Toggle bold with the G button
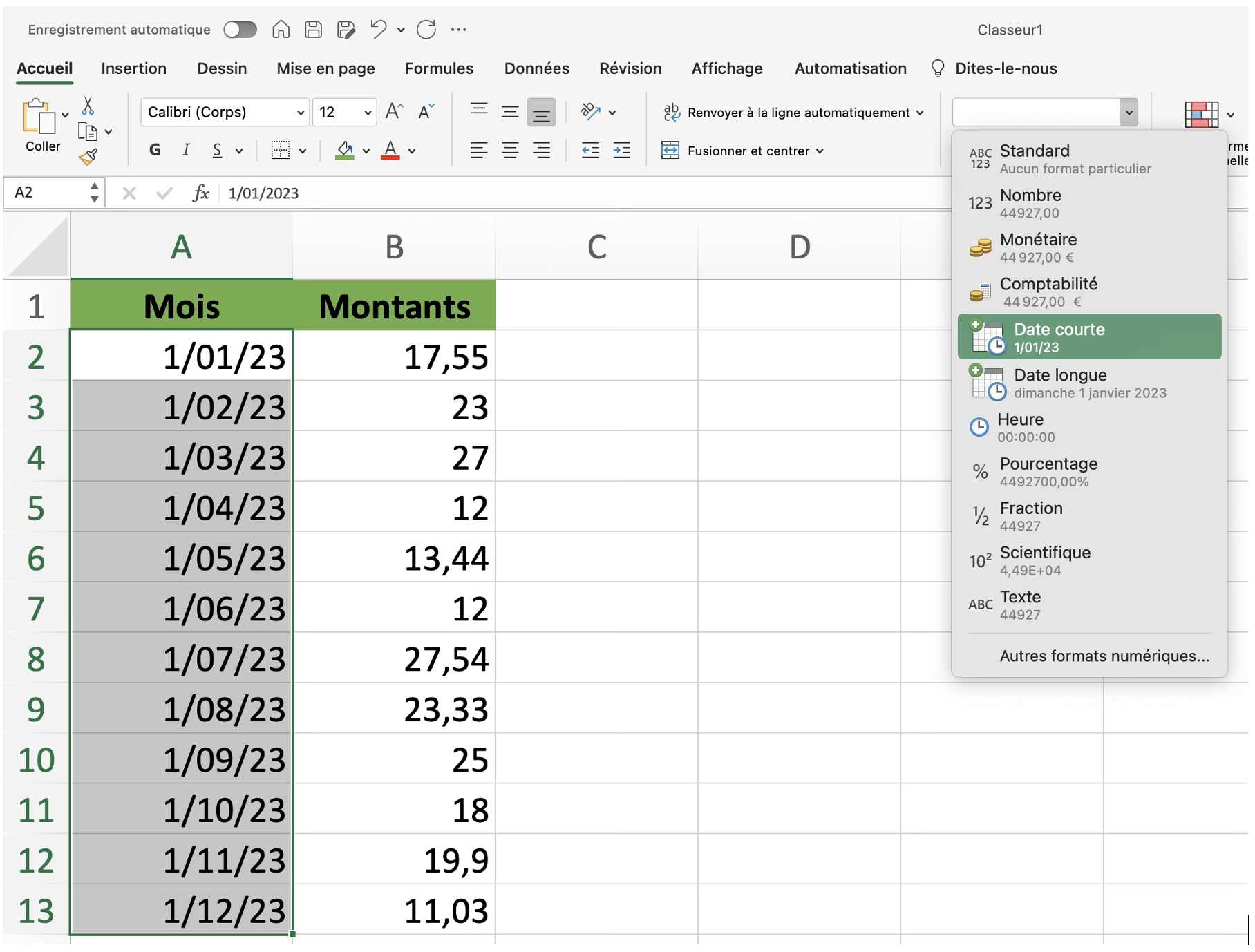 click(x=155, y=151)
